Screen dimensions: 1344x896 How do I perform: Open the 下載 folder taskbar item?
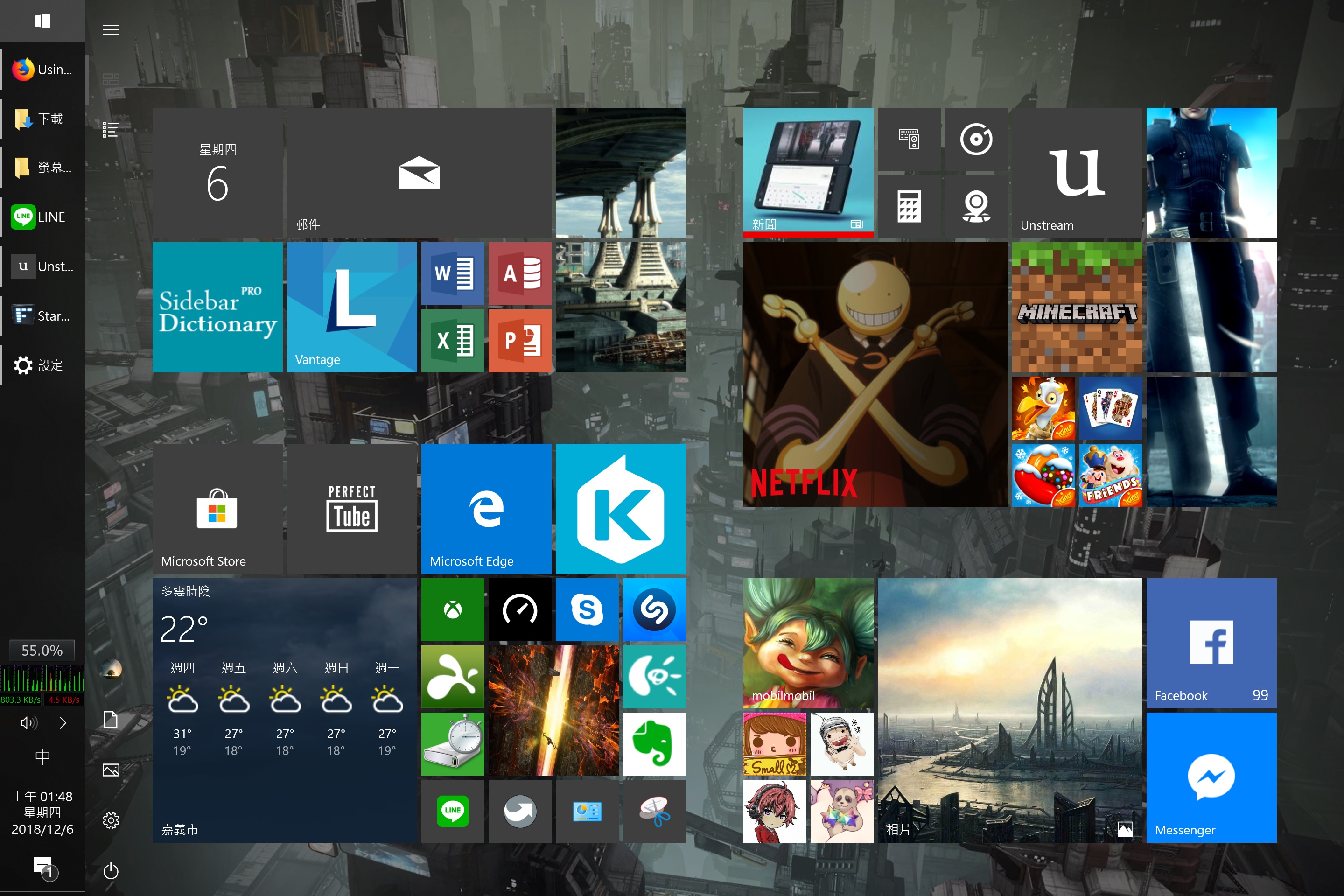point(42,119)
